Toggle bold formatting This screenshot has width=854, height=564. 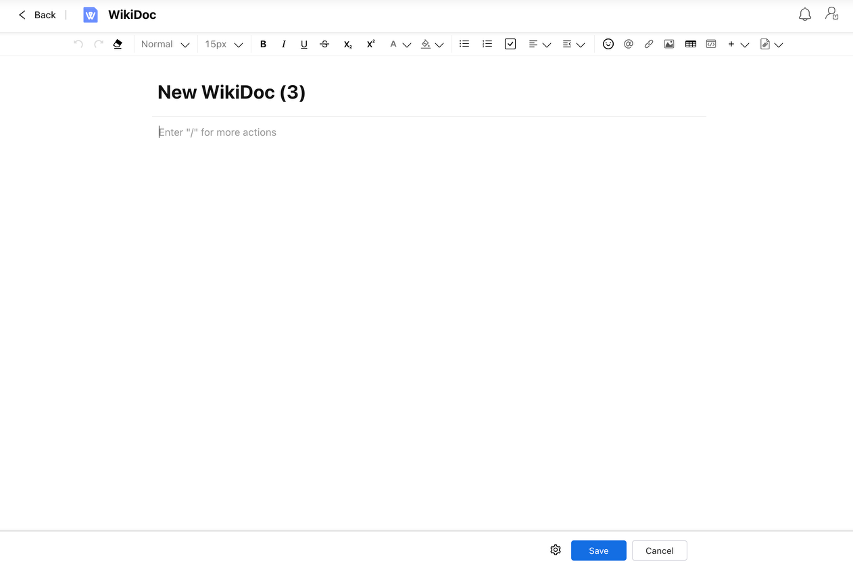pos(263,44)
